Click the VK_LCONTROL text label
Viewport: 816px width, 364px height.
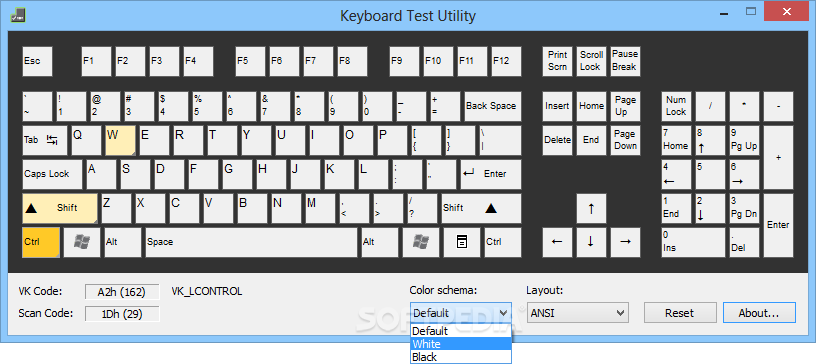(x=207, y=292)
